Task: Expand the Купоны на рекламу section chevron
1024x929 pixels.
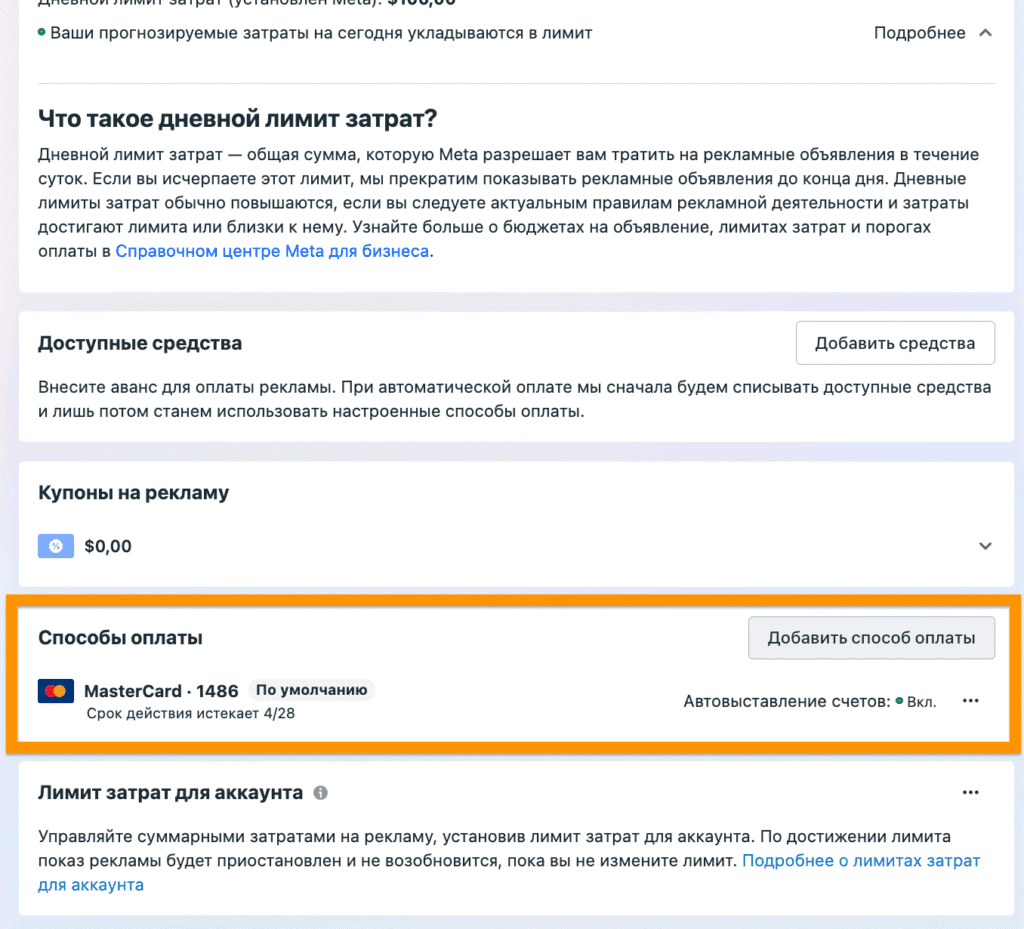Action: pyautogui.click(x=985, y=546)
